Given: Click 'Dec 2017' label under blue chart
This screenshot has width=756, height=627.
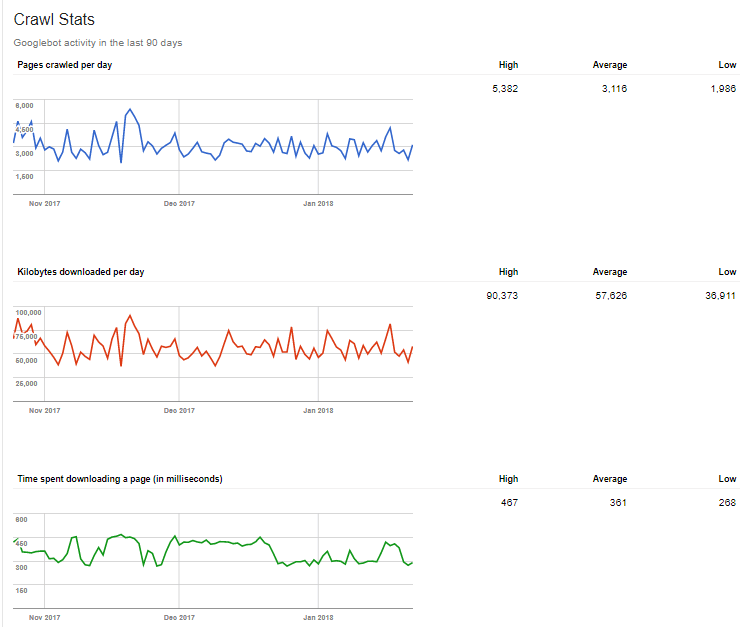Looking at the screenshot, I should tap(179, 204).
